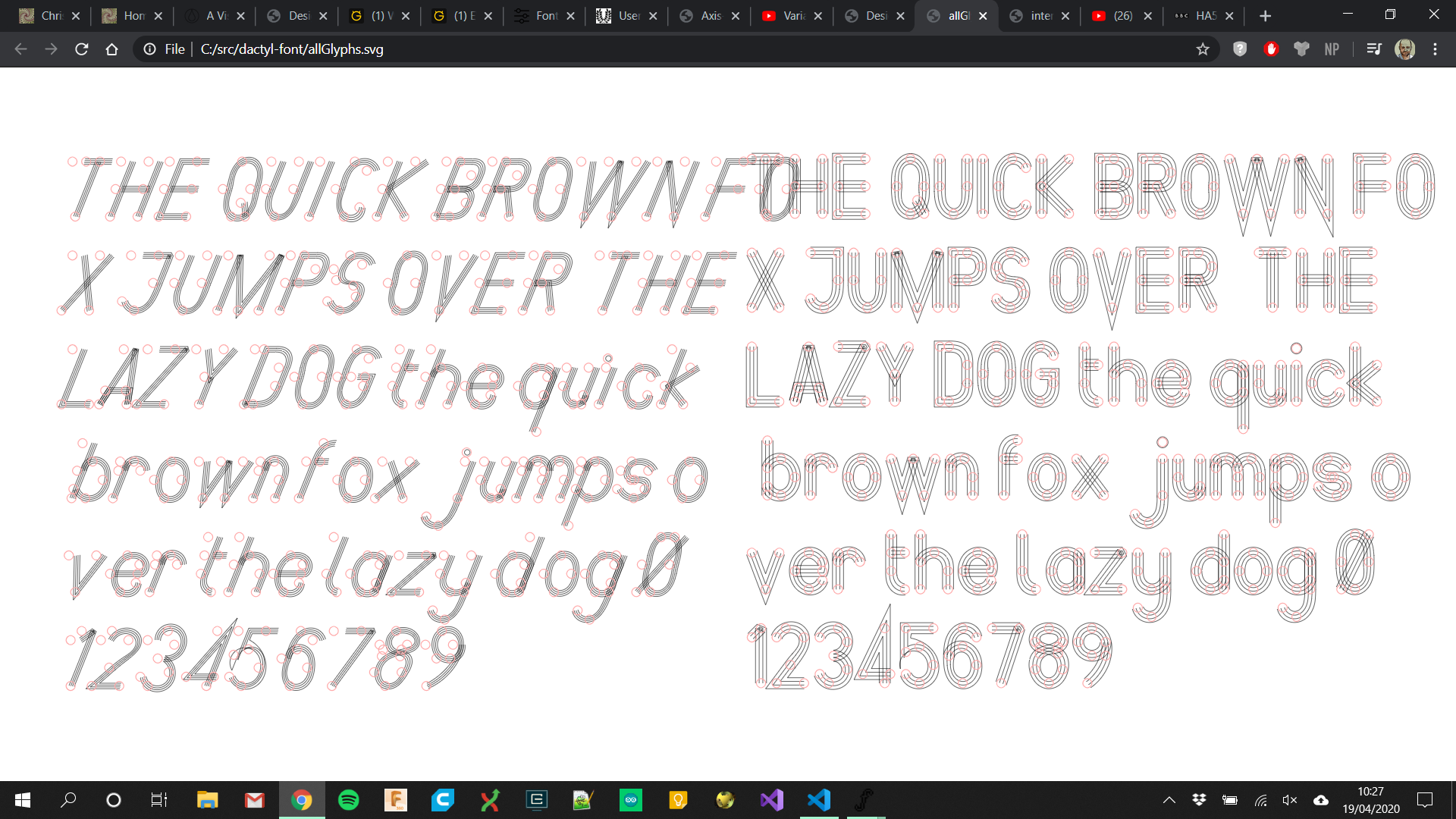This screenshot has height=819, width=1456.
Task: Open the grey heart-shaped extension icon
Action: tap(1301, 49)
